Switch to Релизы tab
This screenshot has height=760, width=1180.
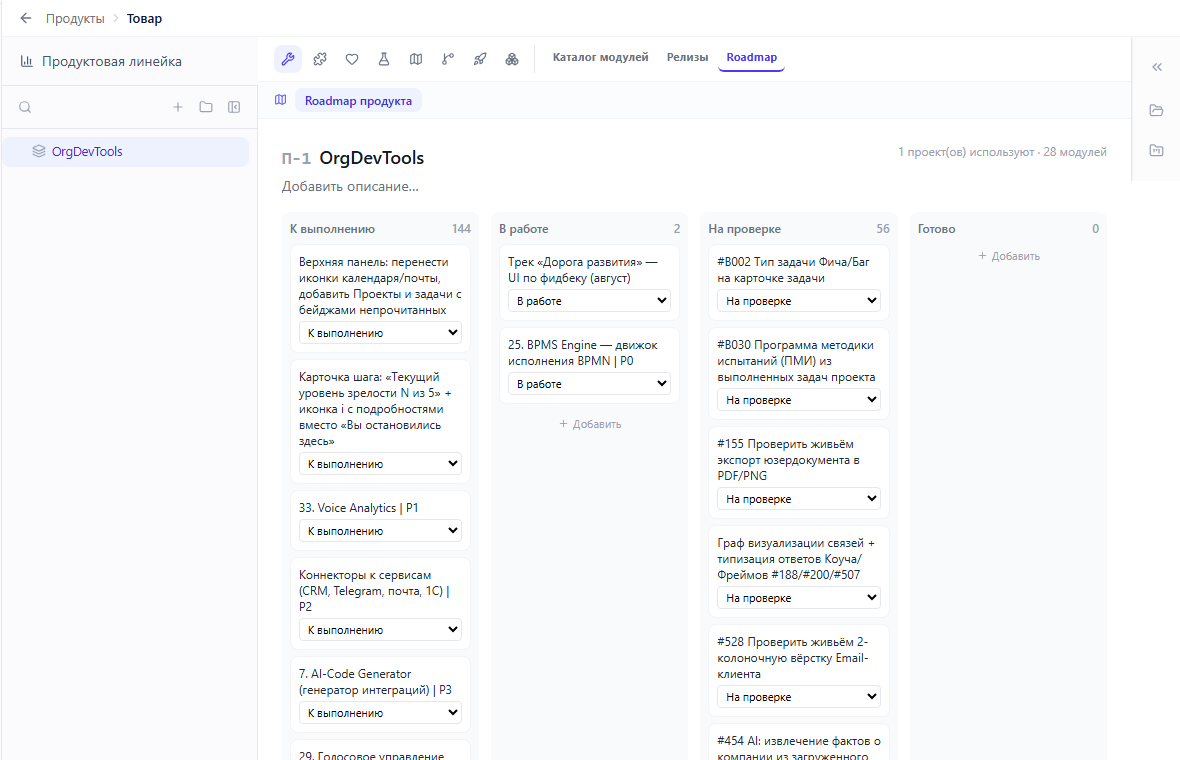pos(687,57)
